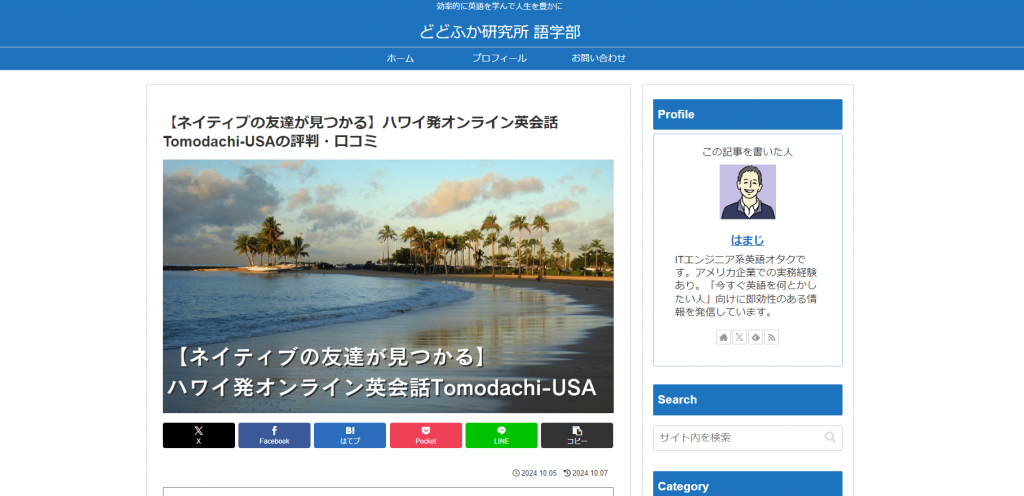Open お問い合わせ in the navigation
This screenshot has width=1024, height=496.
click(598, 58)
